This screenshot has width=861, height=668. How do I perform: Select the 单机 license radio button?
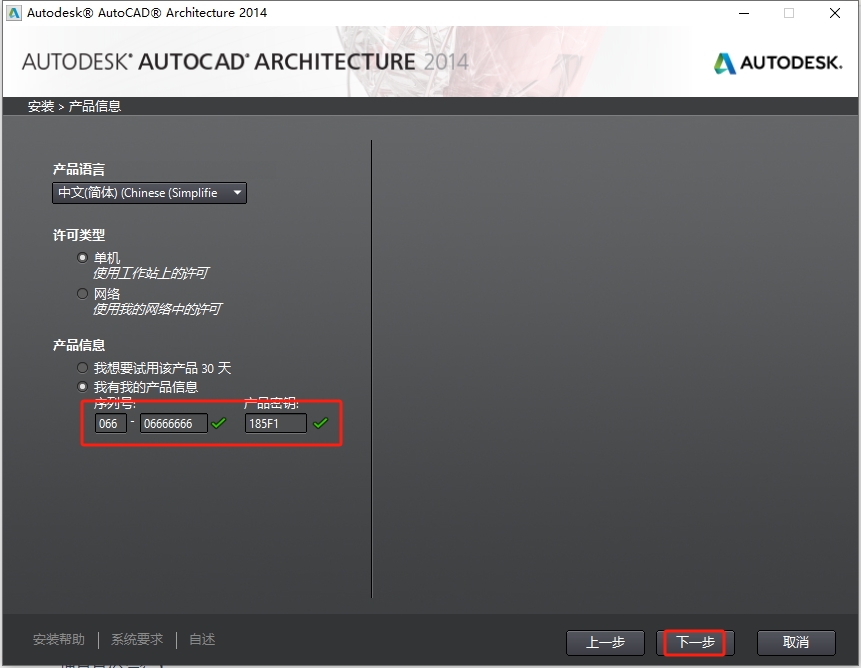[82, 257]
